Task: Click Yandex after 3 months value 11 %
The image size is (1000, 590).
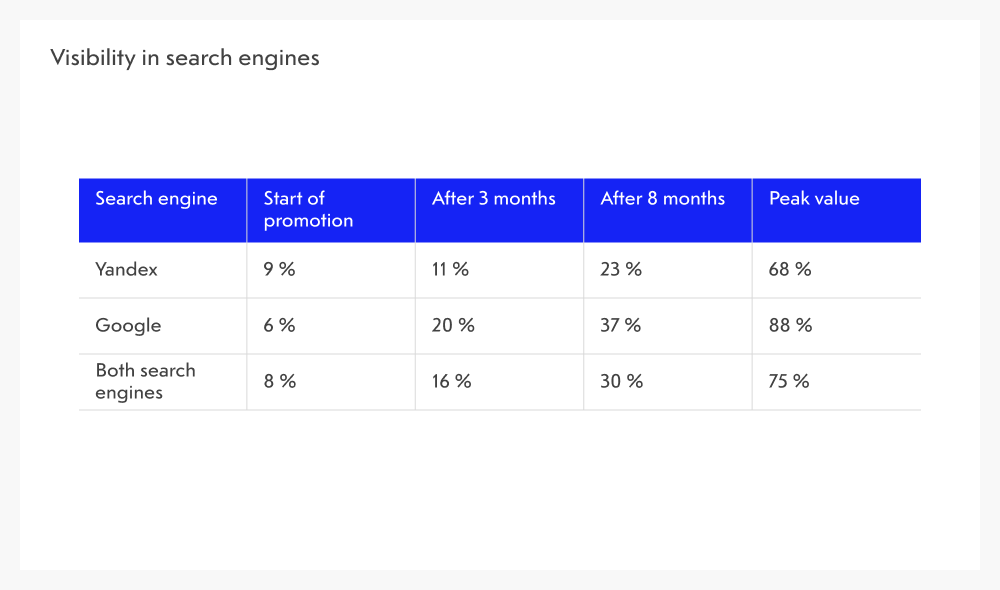Action: tap(450, 270)
